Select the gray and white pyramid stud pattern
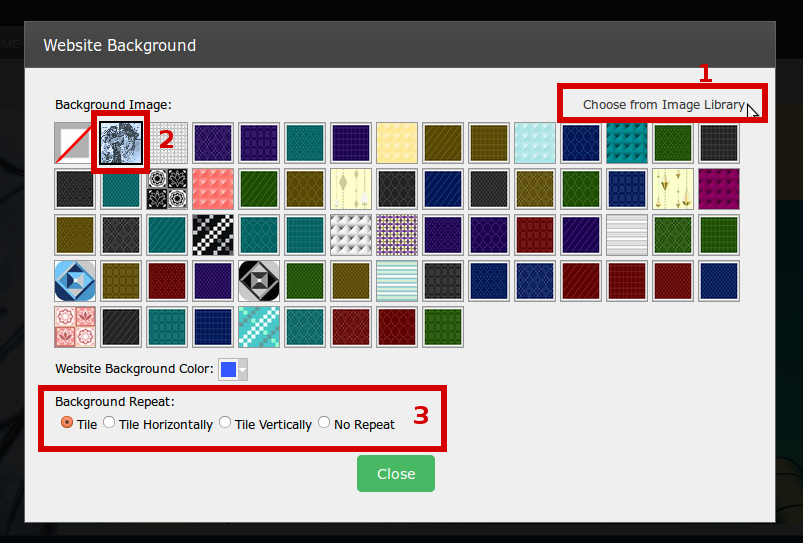 (351, 235)
